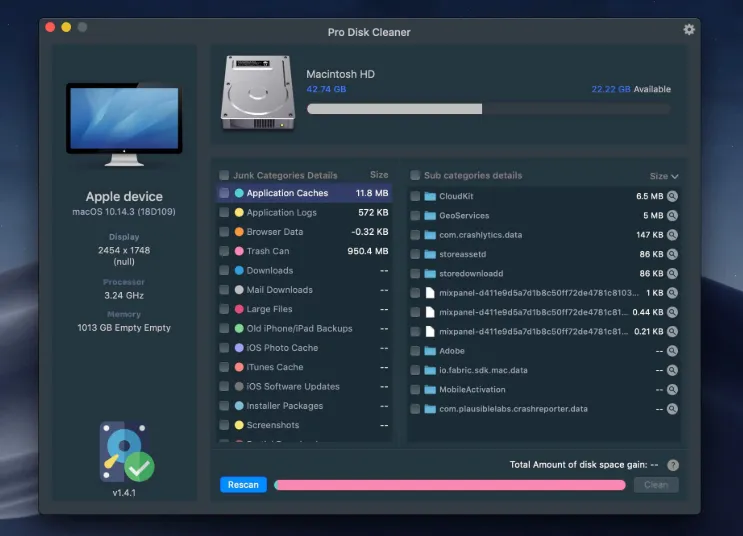Select the Installer Packages category
The image size is (743, 536).
pos(304,406)
